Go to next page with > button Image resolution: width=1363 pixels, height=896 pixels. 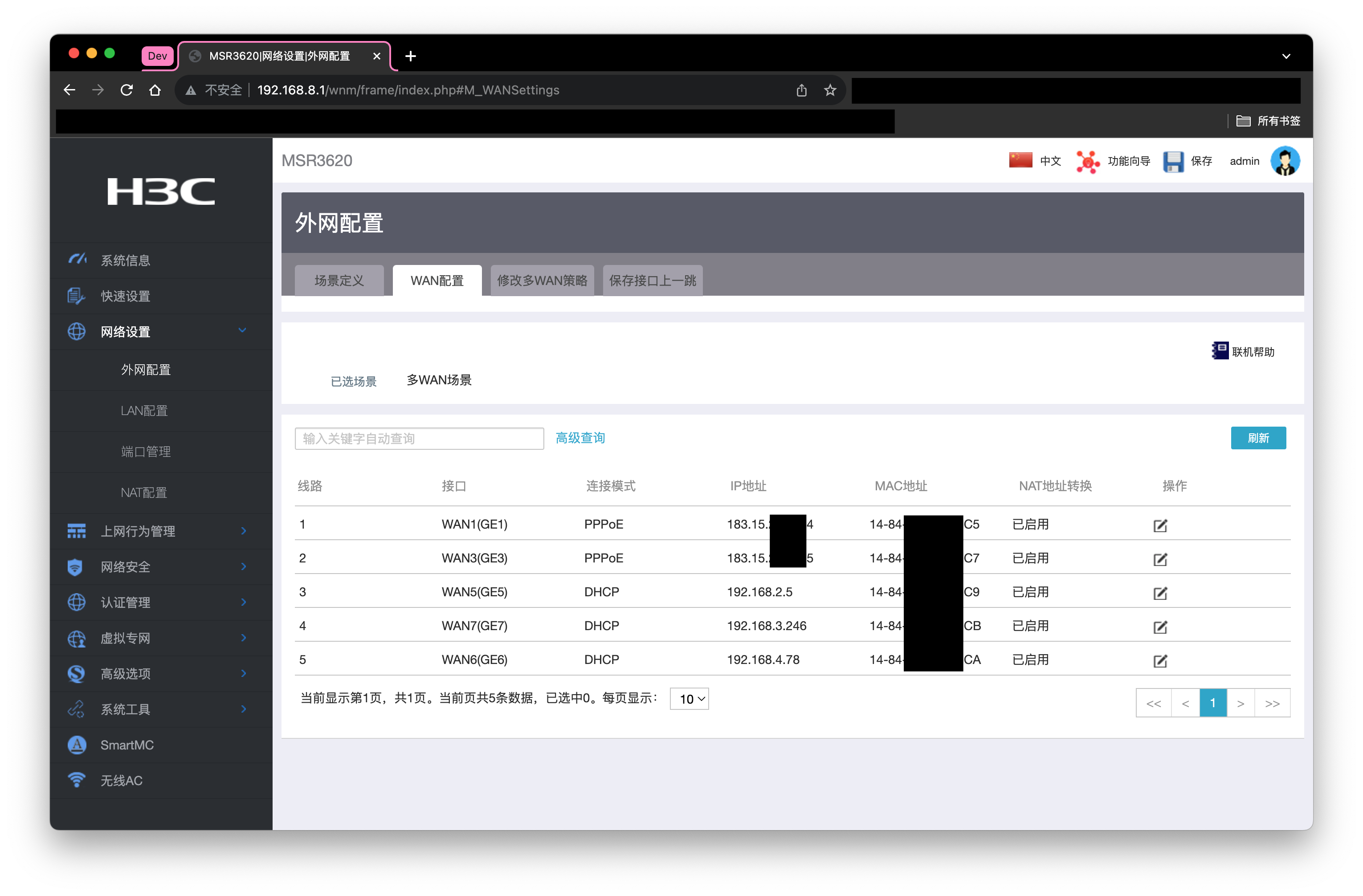point(1240,703)
